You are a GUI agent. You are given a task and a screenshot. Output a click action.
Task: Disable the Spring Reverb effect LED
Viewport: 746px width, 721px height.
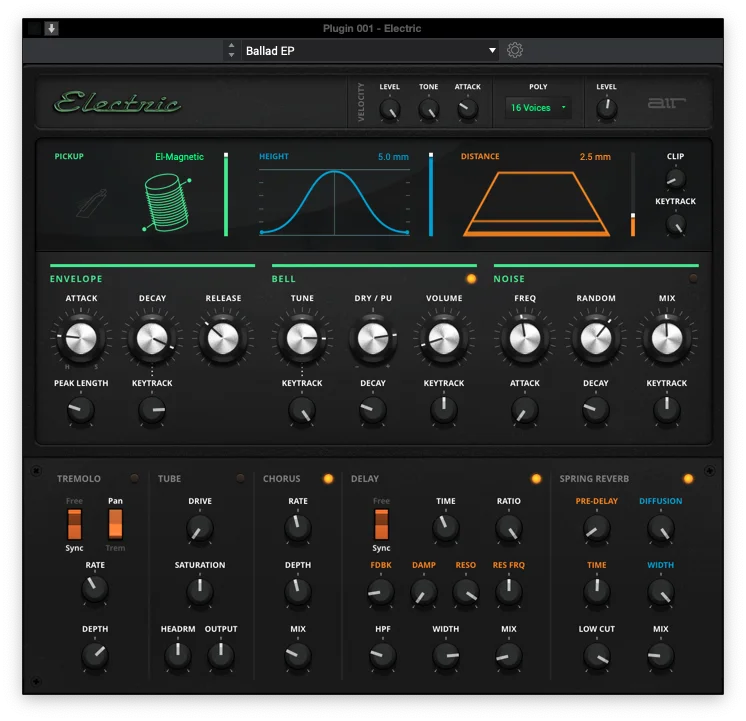point(688,478)
